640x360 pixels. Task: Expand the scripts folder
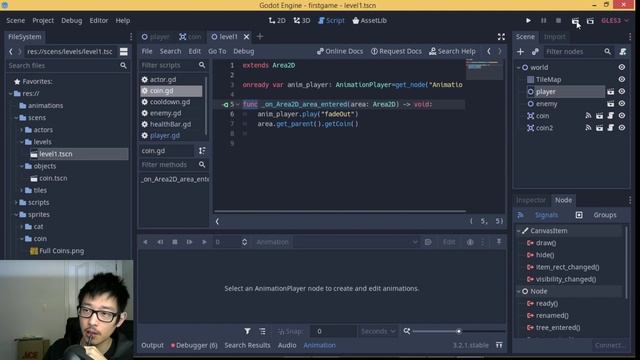coord(16,202)
